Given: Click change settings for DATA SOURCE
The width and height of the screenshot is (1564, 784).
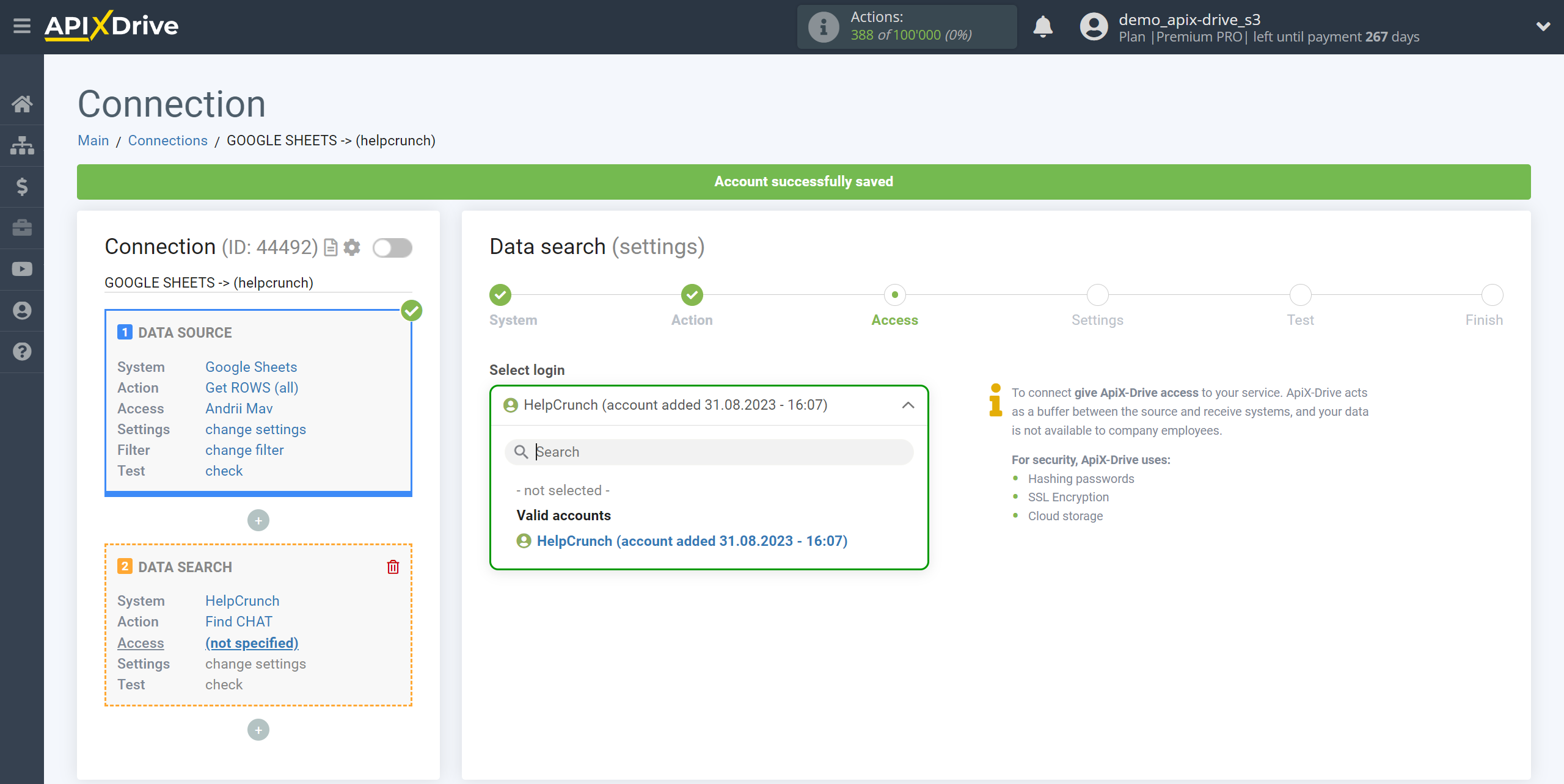Looking at the screenshot, I should tap(255, 429).
